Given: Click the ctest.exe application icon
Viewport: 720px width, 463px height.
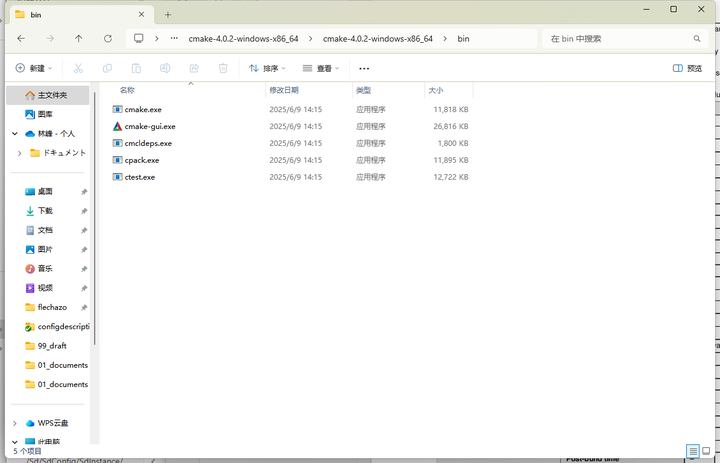Looking at the screenshot, I should pos(118,177).
